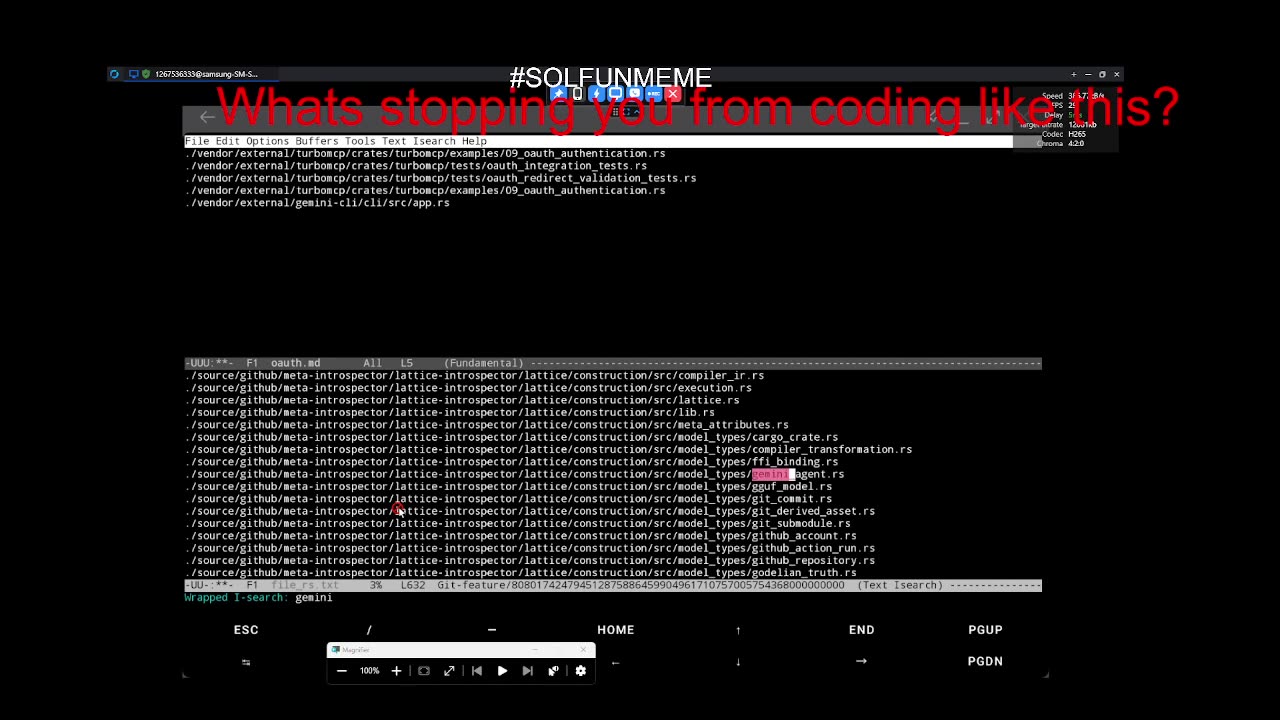The width and height of the screenshot is (1280, 720).
Task: Tap the PGDN key
Action: tap(985, 661)
